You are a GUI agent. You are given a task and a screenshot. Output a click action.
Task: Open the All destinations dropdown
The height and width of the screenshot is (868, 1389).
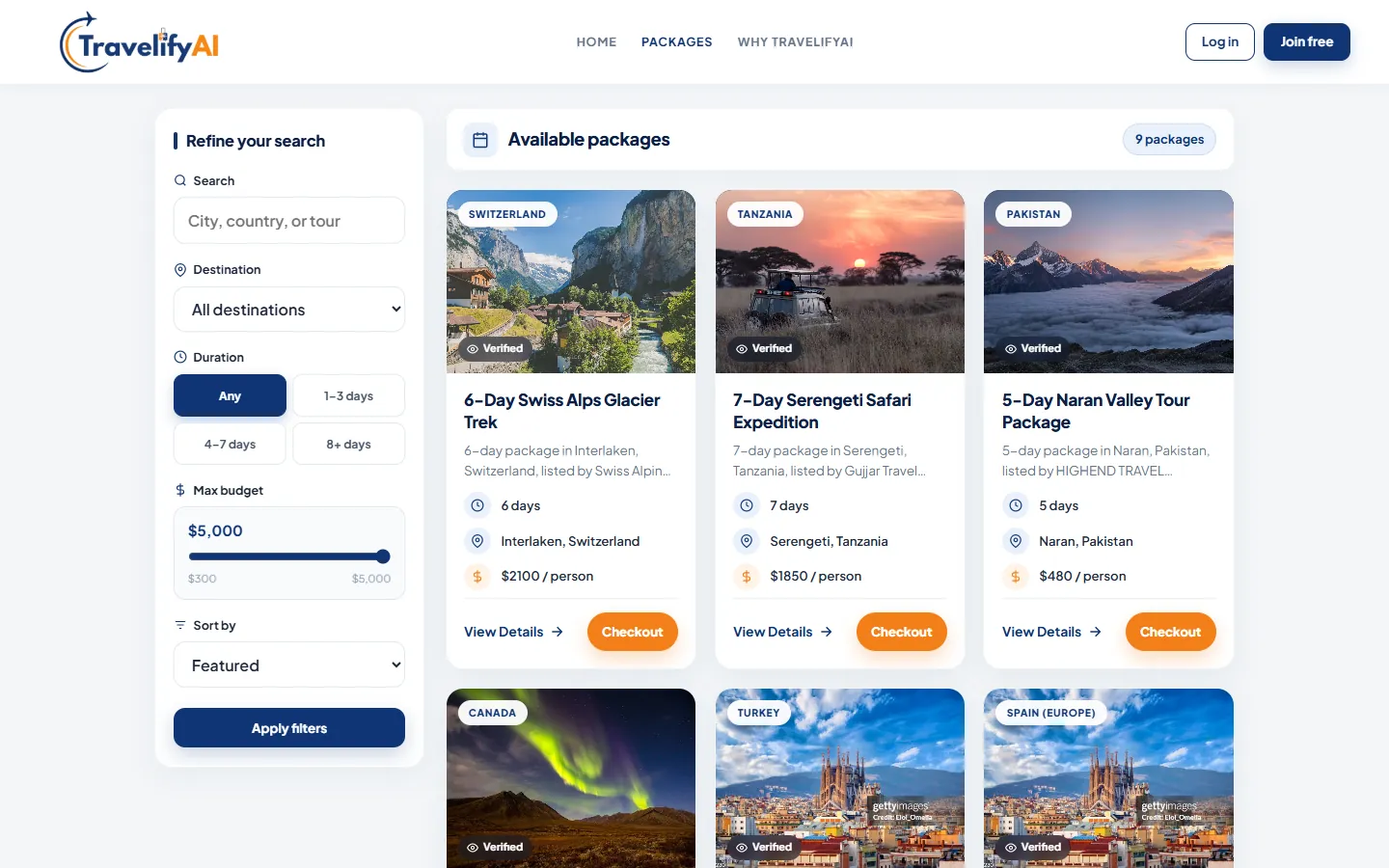pyautogui.click(x=289, y=310)
